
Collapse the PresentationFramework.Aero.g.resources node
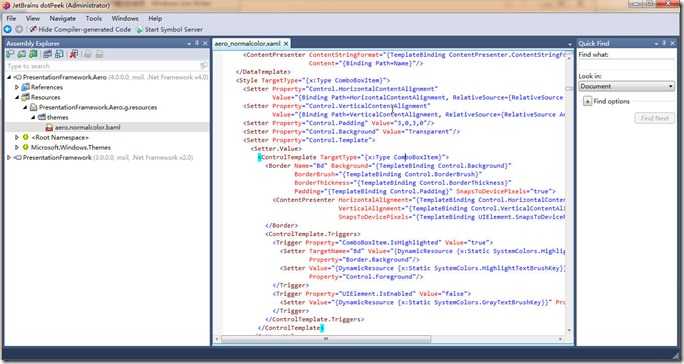point(25,107)
